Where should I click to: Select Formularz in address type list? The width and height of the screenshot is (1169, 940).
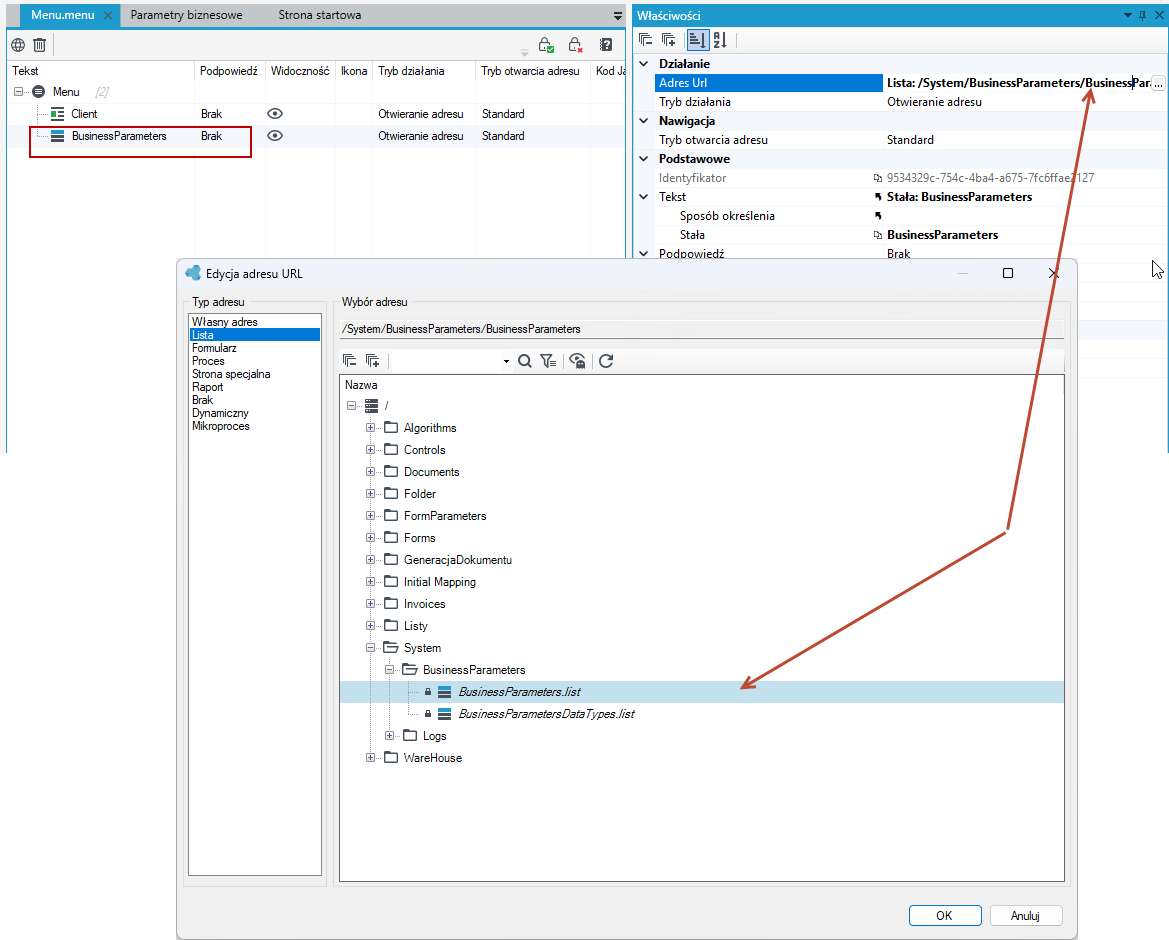click(215, 348)
